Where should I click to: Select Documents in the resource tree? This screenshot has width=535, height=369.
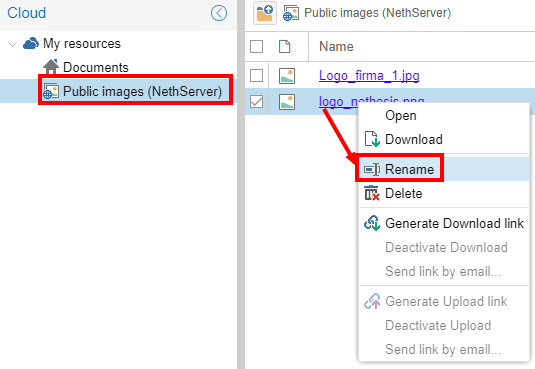[96, 67]
